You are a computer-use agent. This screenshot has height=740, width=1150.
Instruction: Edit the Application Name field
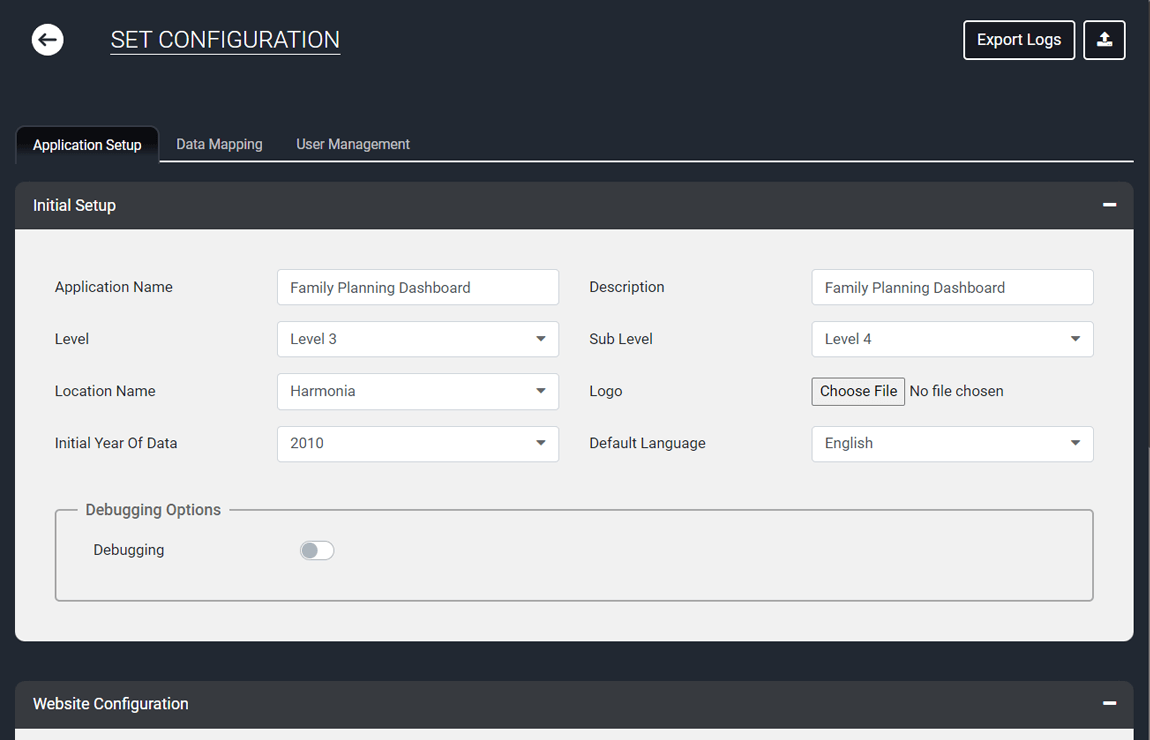[x=418, y=287]
